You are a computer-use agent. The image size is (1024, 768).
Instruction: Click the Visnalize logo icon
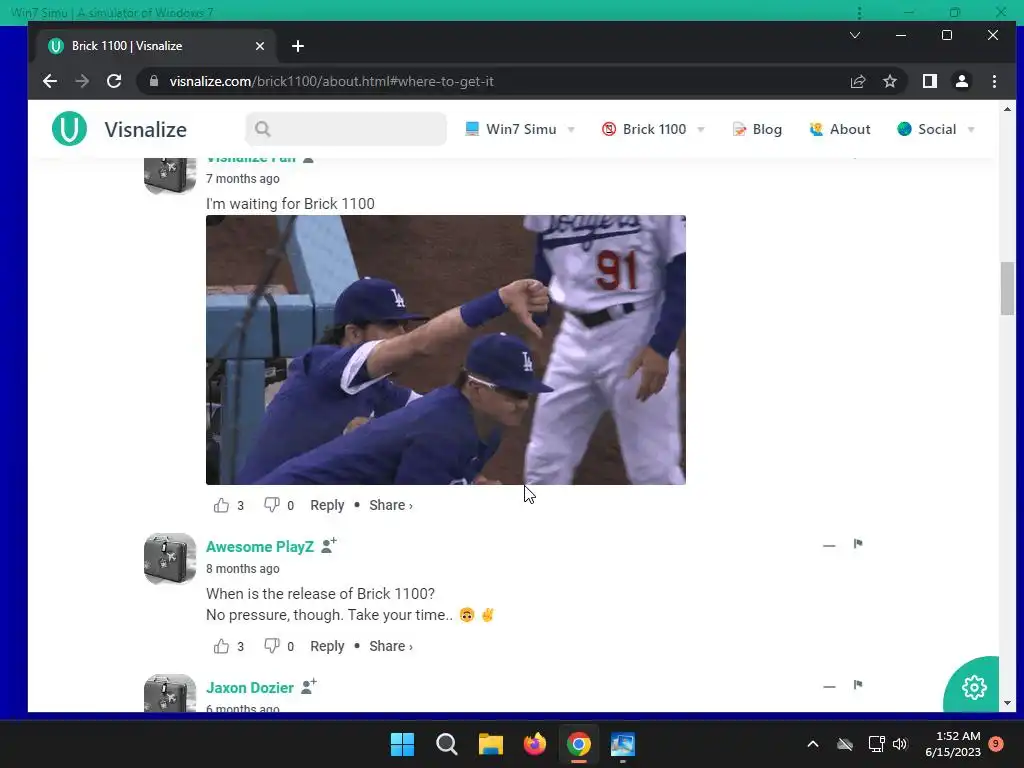[69, 129]
